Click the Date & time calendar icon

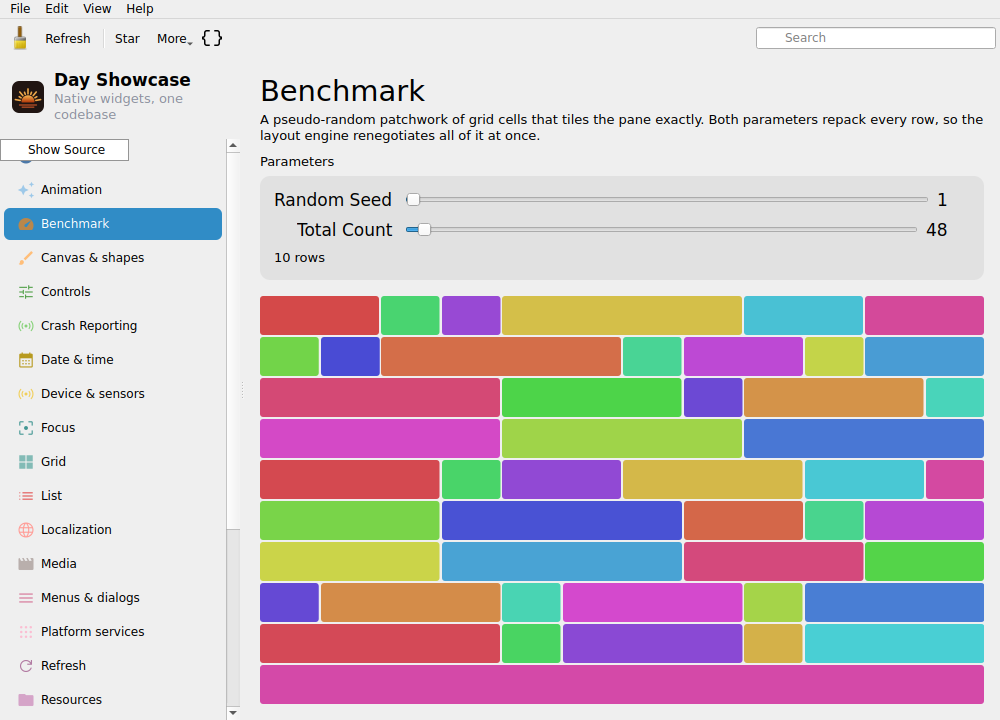click(26, 360)
